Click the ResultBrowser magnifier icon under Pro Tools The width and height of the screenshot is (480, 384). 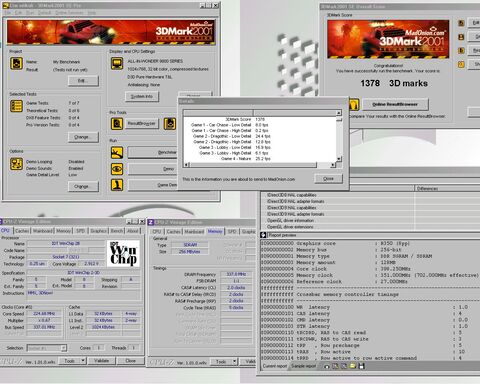(117, 124)
